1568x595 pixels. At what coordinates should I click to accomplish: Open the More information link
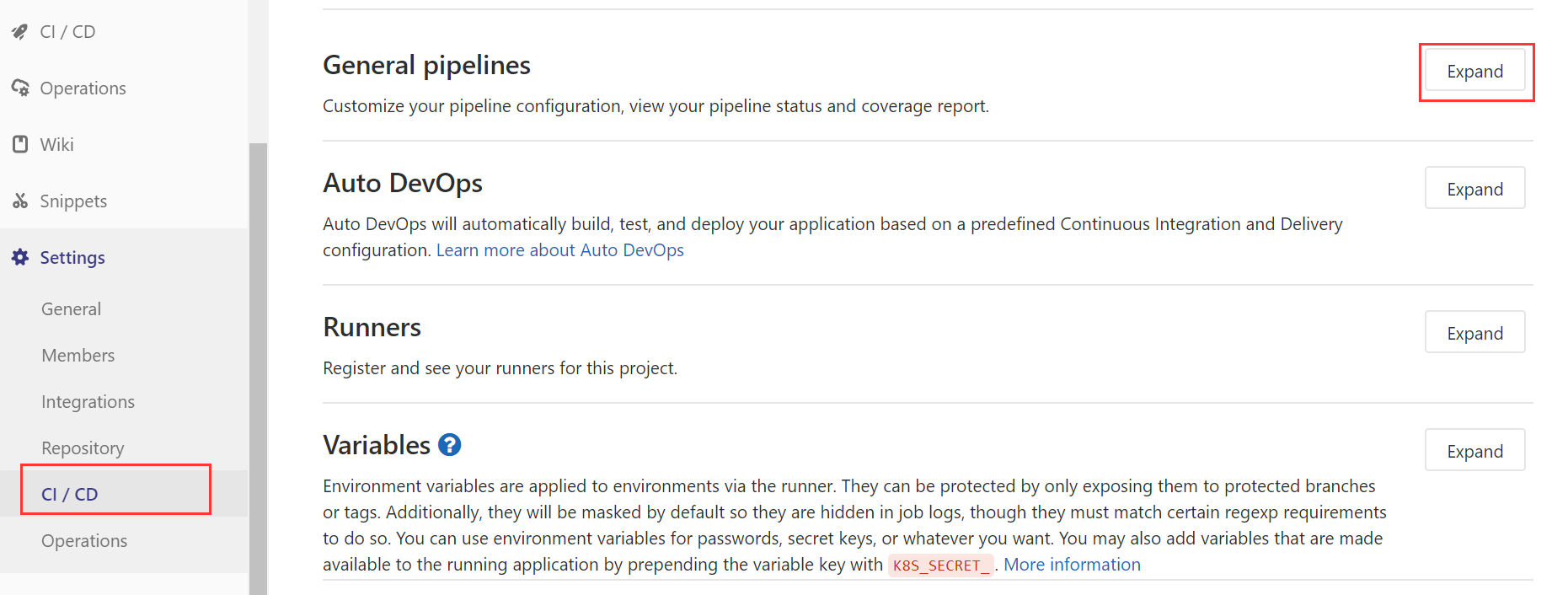[1072, 565]
